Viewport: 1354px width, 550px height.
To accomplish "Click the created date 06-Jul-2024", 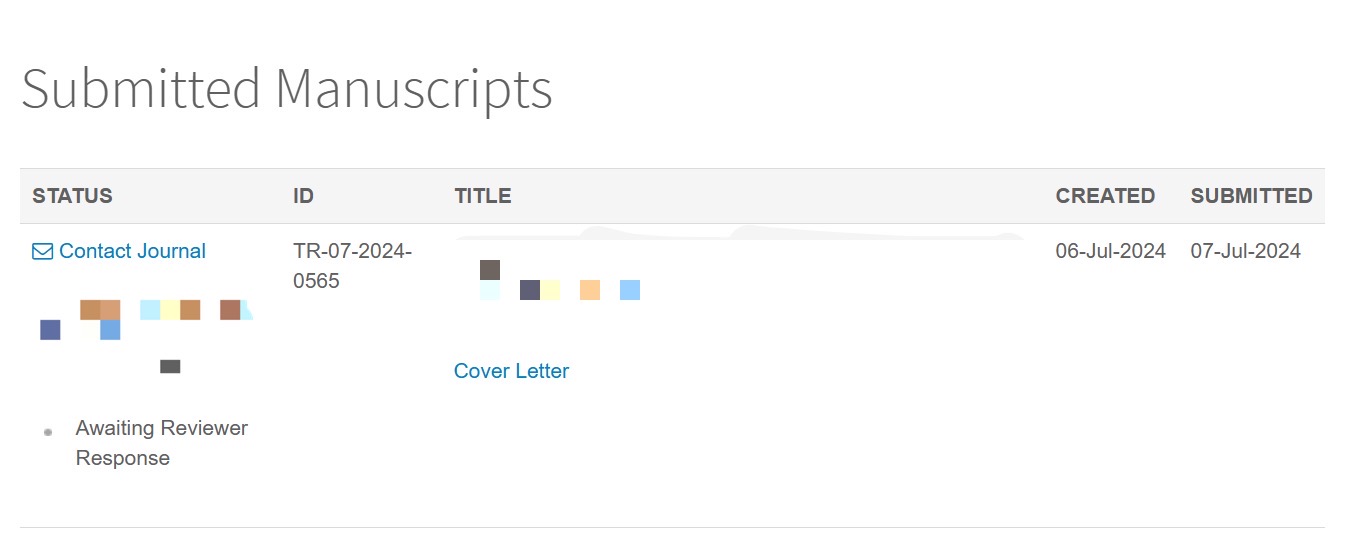I will (1111, 251).
